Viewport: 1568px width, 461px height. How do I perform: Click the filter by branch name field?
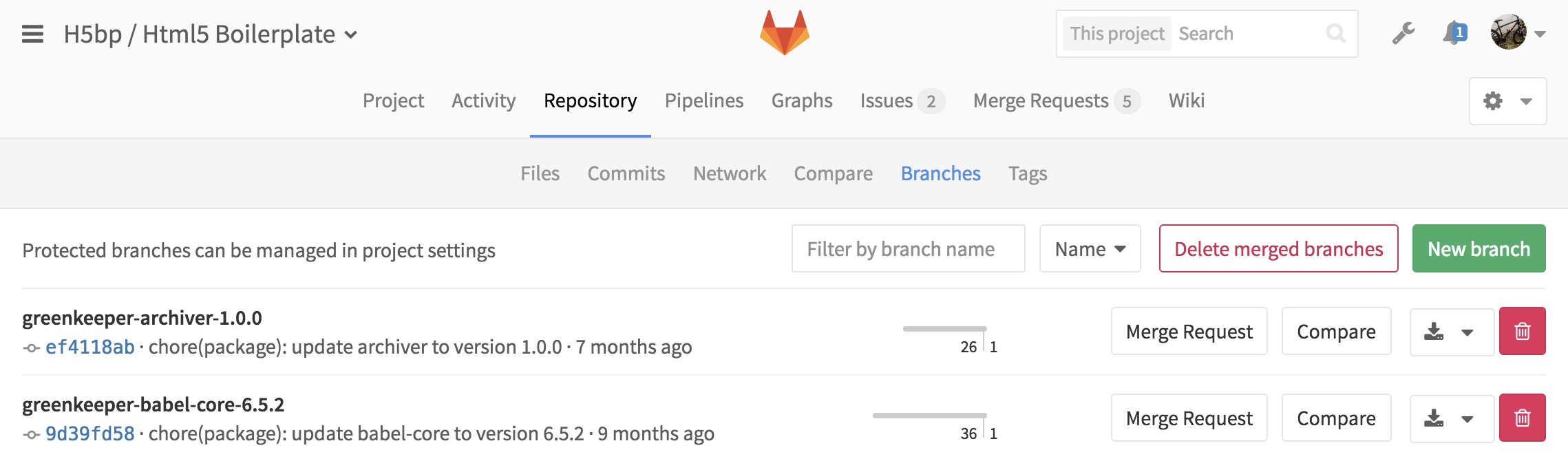[x=908, y=248]
